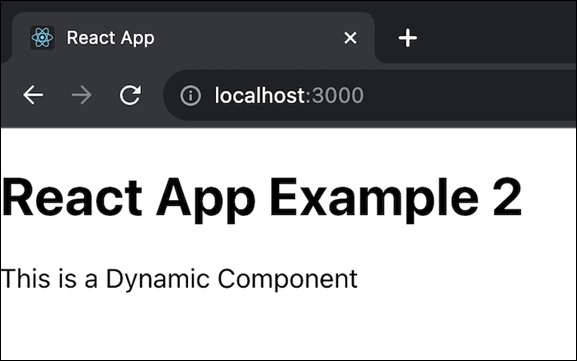The width and height of the screenshot is (577, 361).
Task: Reload the localhost page
Action: coord(130,95)
